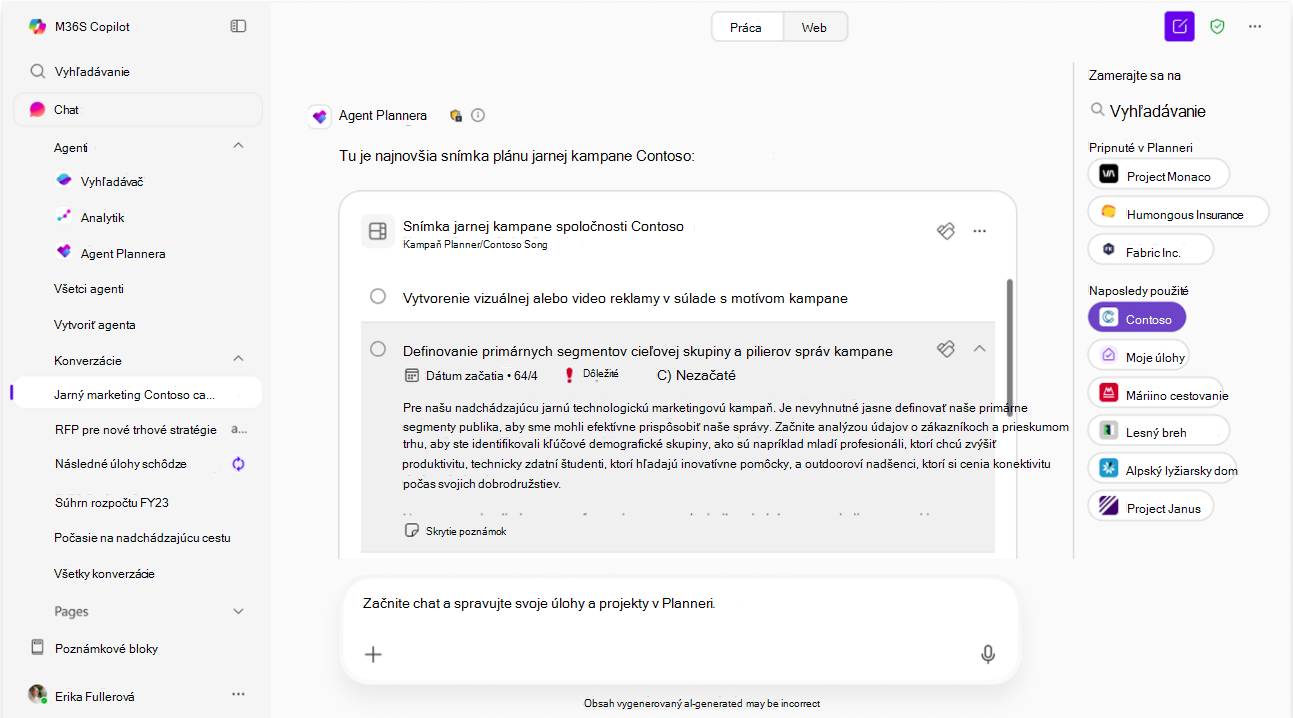
Task: Click the Agent Plannera header icon
Action: pyautogui.click(x=320, y=116)
